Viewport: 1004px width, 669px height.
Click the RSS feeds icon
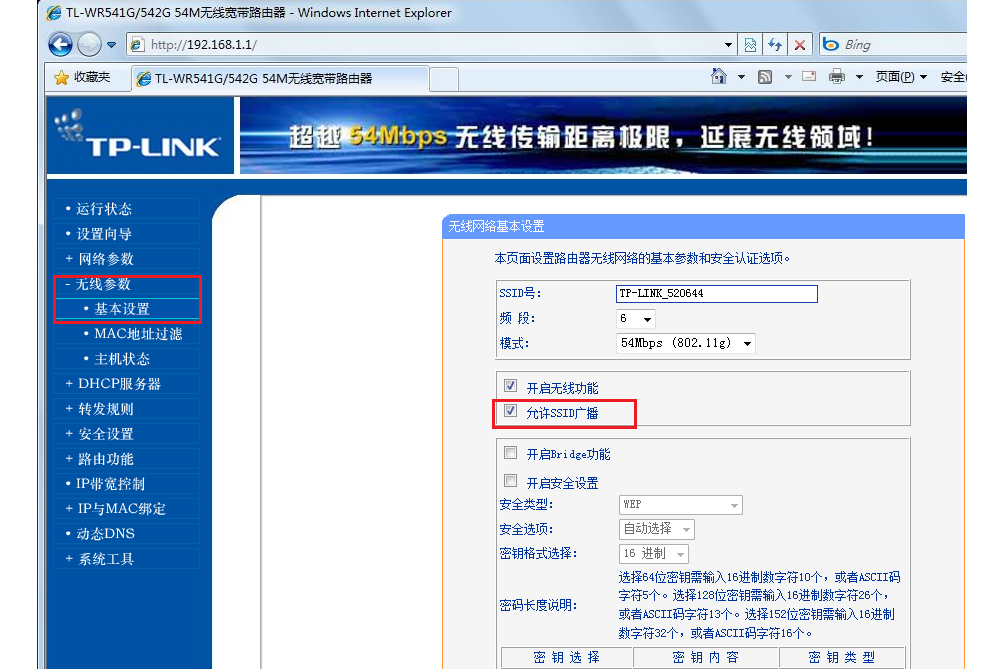(765, 77)
